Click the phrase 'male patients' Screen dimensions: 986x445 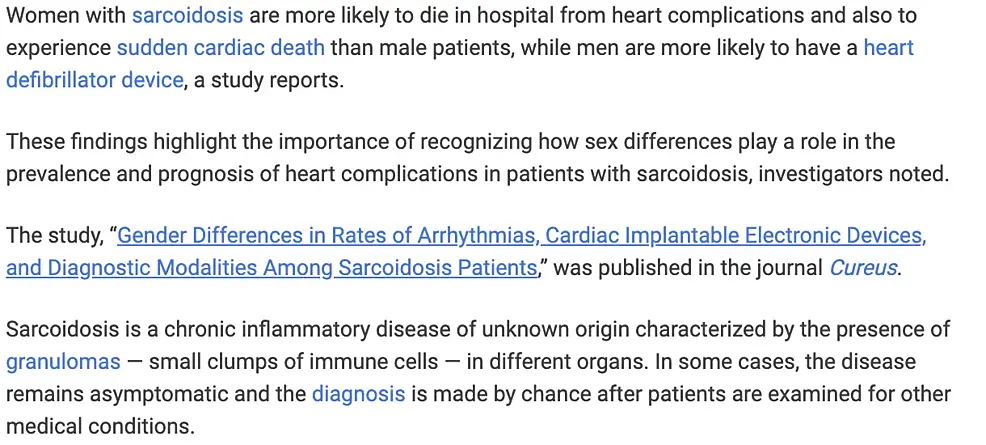tap(434, 48)
